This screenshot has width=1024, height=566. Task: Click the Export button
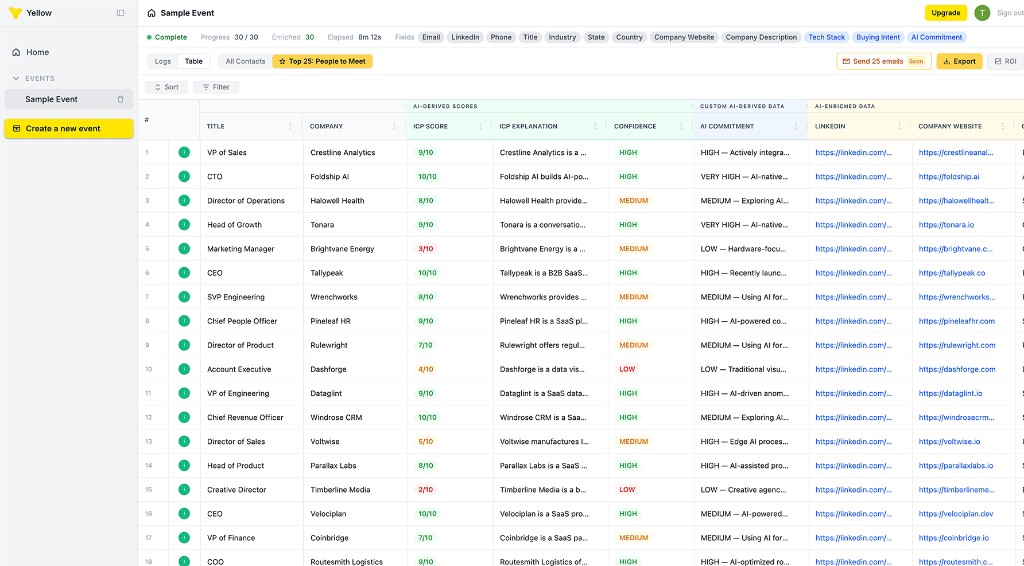coord(959,61)
